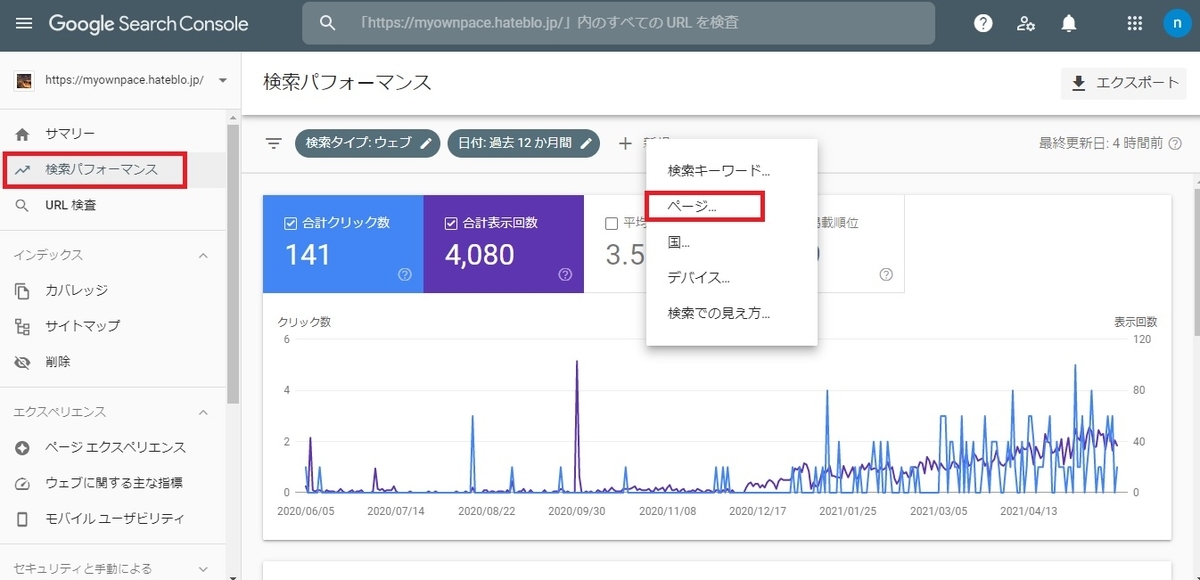Click help icon on 掲載順位 card

[x=886, y=274]
